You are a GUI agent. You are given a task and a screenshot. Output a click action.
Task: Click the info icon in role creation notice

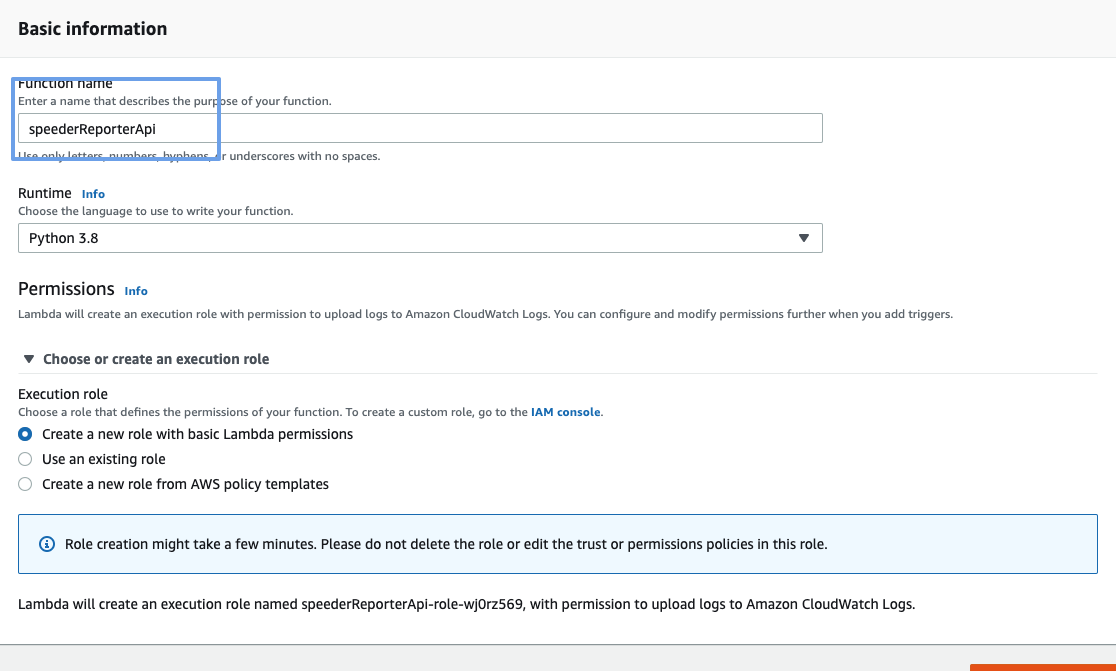[x=47, y=544]
